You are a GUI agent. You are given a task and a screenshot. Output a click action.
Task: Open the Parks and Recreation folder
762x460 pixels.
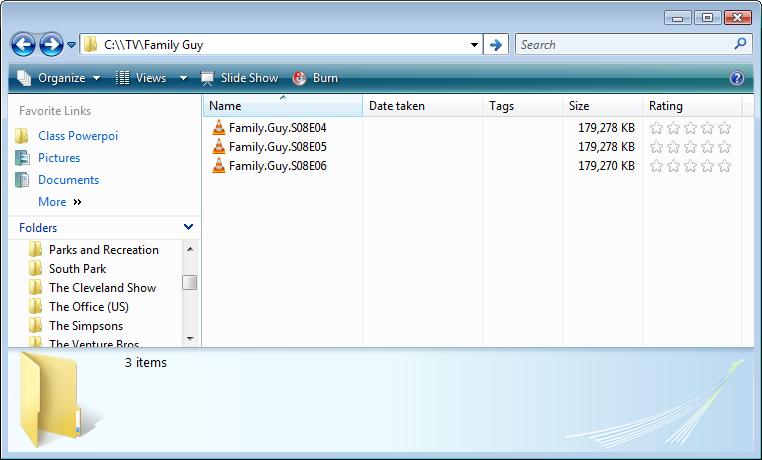(x=104, y=250)
